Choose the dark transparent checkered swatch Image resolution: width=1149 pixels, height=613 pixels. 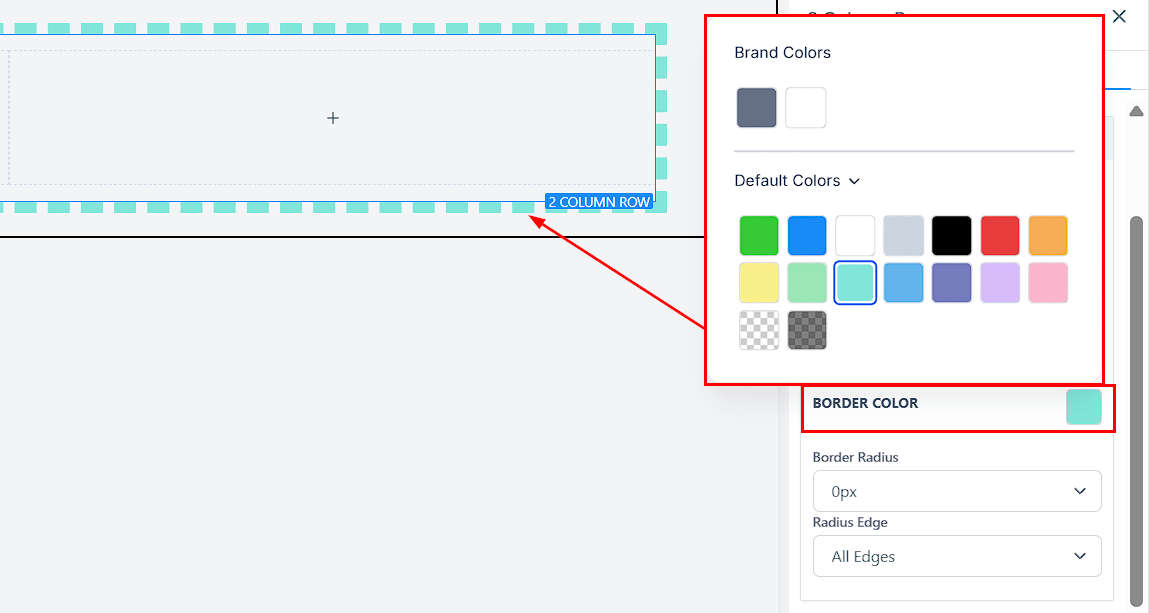click(807, 330)
